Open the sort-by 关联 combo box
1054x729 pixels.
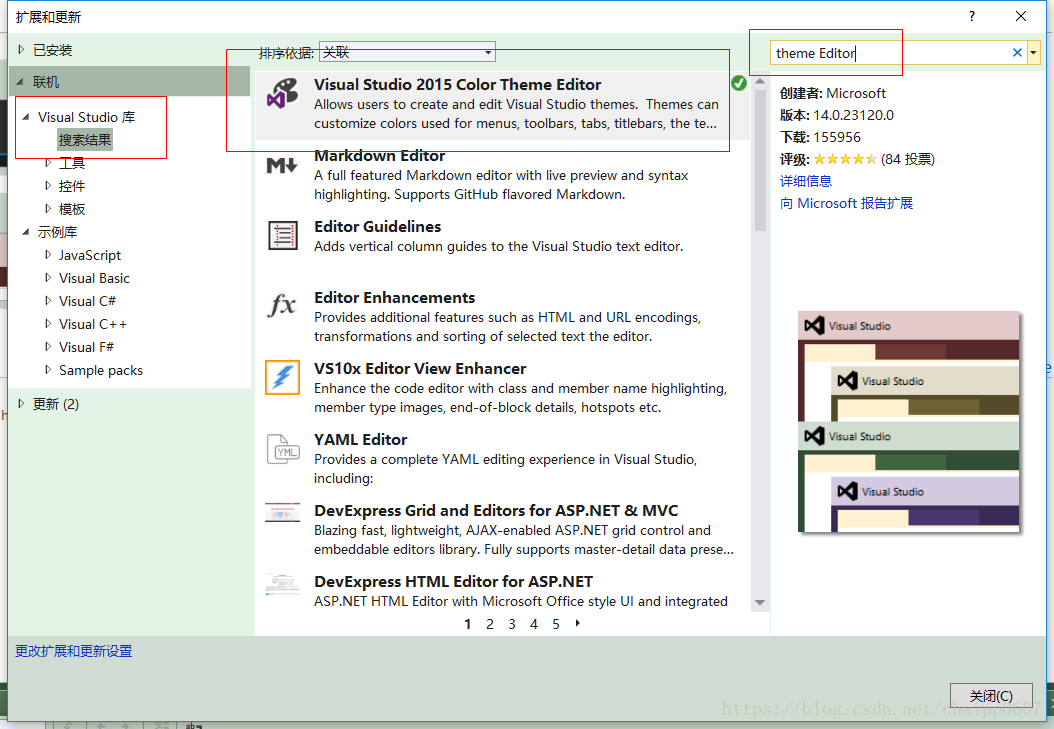pos(407,52)
